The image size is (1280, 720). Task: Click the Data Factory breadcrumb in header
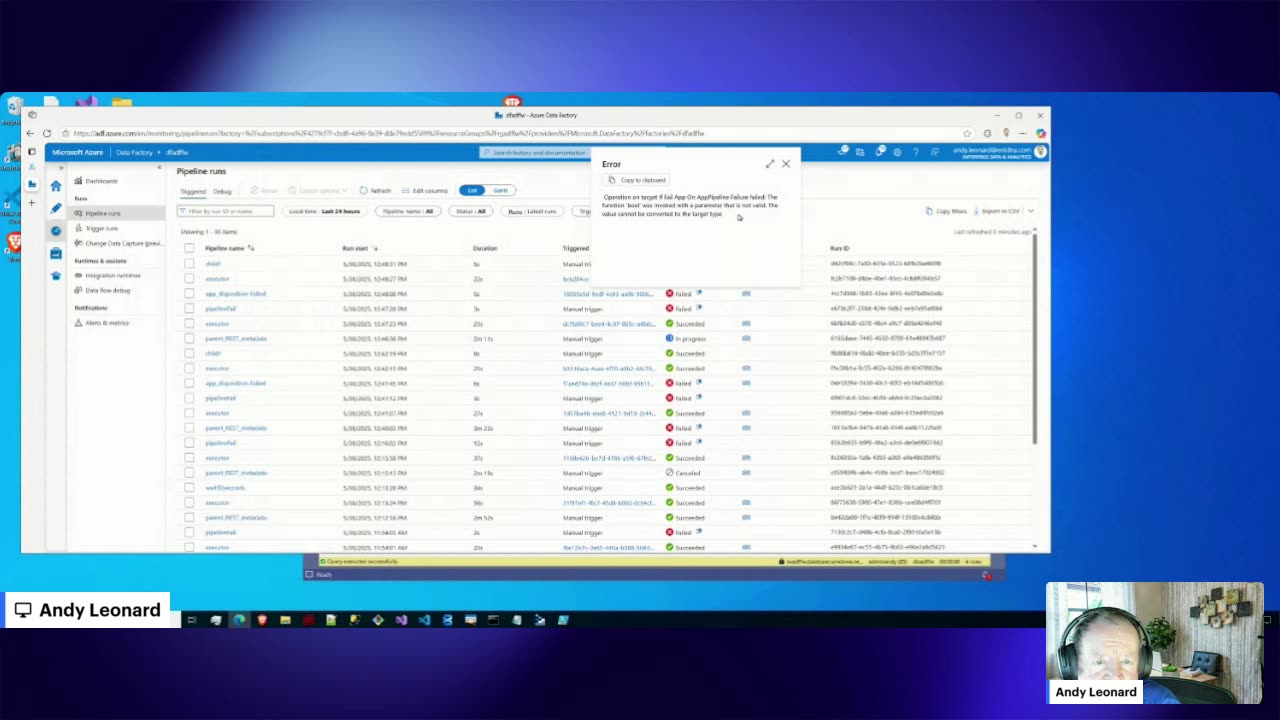(x=134, y=153)
